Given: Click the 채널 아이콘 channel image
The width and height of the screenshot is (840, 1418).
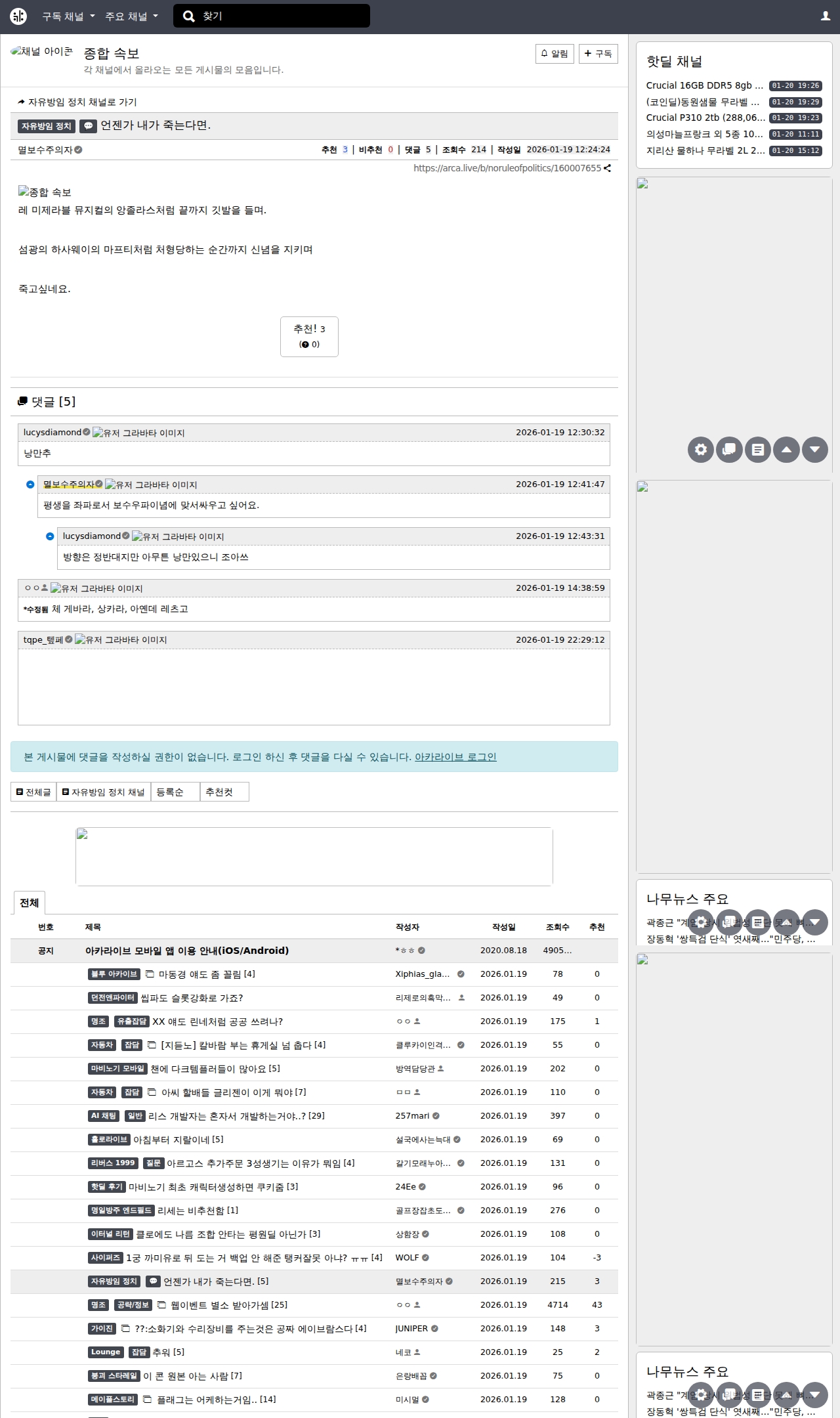Looking at the screenshot, I should 42,52.
